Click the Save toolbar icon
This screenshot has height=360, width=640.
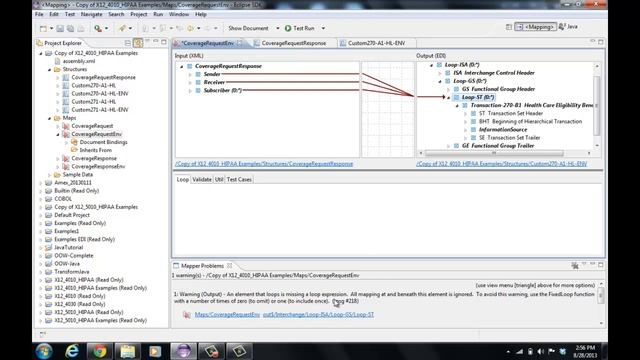60,28
